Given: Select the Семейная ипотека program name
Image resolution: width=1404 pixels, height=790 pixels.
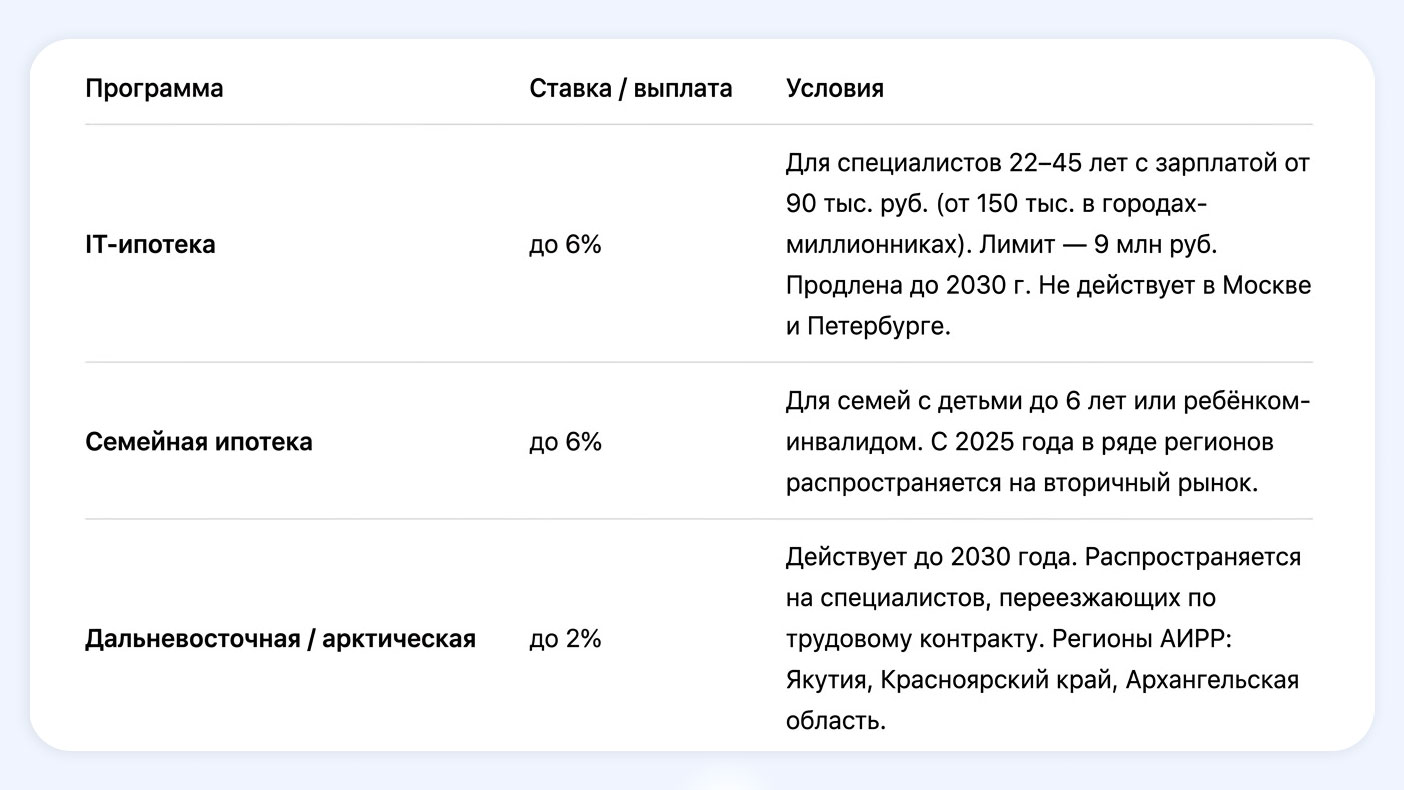Looking at the screenshot, I should 198,441.
